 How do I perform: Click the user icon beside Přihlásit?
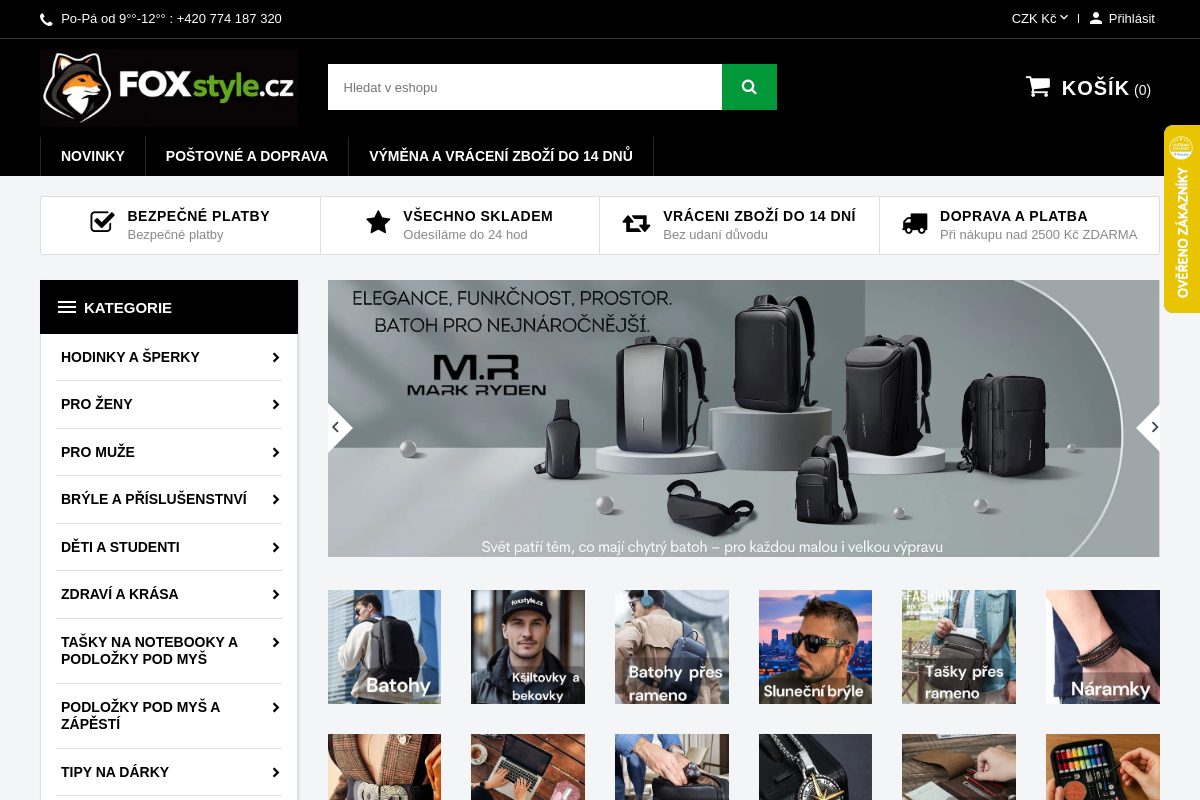pyautogui.click(x=1096, y=18)
